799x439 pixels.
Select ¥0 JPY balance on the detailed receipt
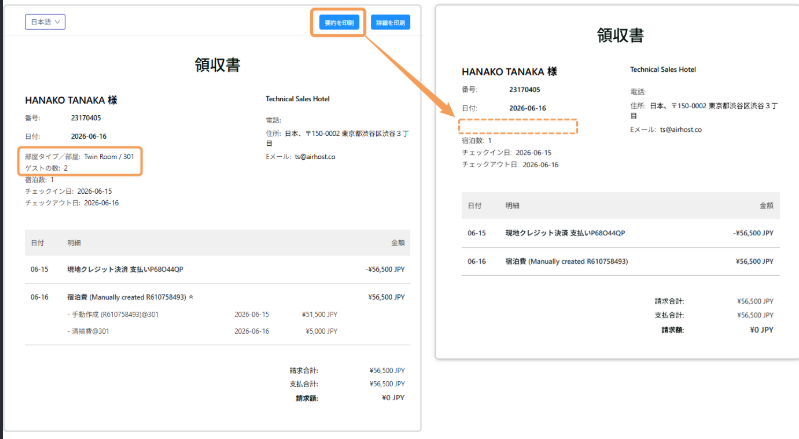pos(393,398)
